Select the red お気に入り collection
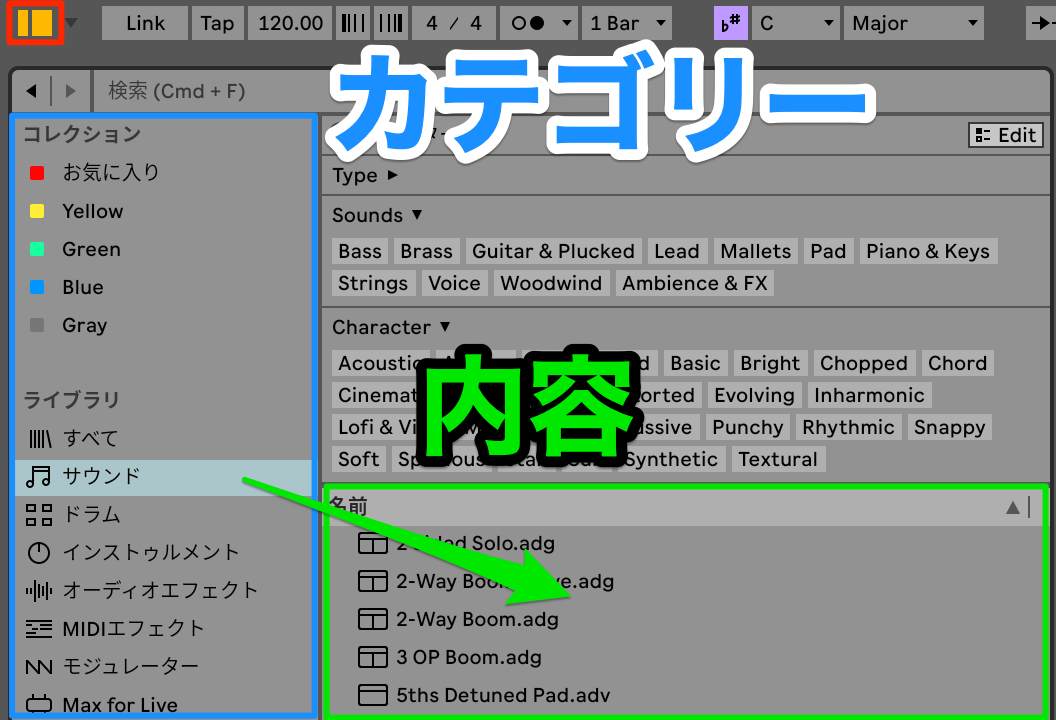The width and height of the screenshot is (1056, 720). coord(164,172)
